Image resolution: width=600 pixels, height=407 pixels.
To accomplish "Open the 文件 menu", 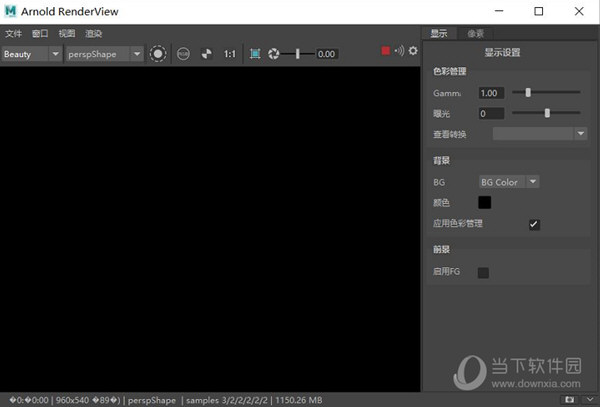I will [x=13, y=34].
